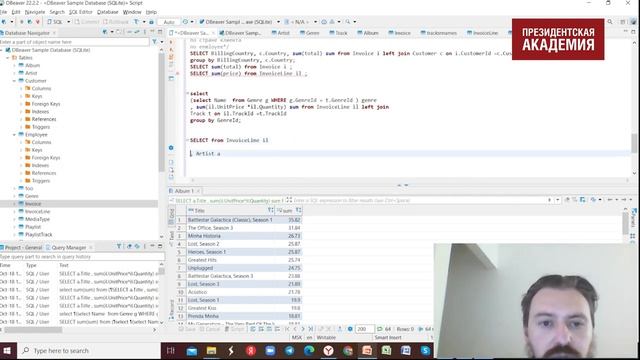Screen dimensions: 640x360
Task: Open the File menu
Action: point(3,12)
